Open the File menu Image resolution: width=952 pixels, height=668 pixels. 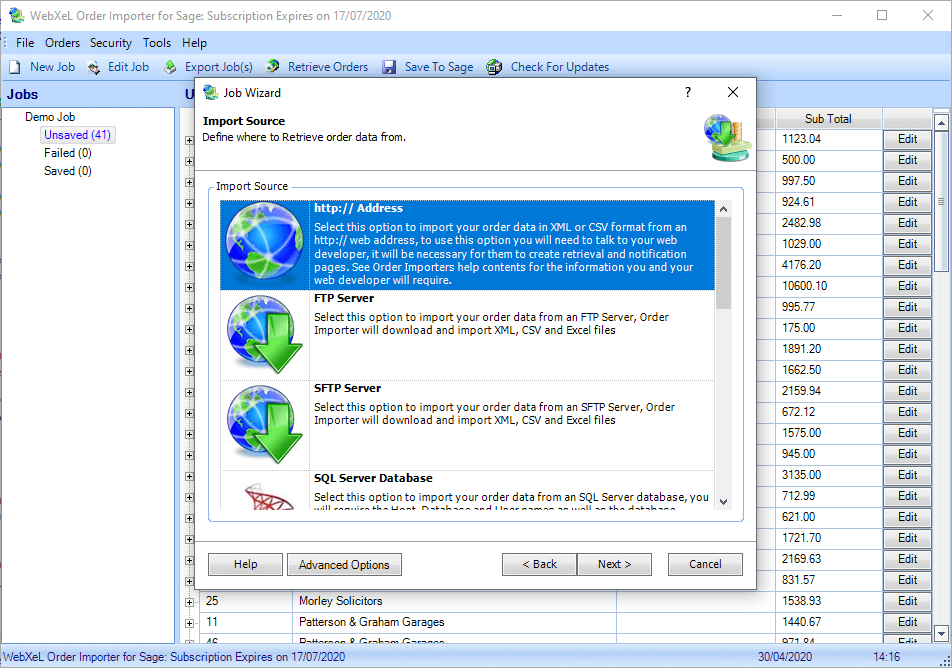pos(25,43)
